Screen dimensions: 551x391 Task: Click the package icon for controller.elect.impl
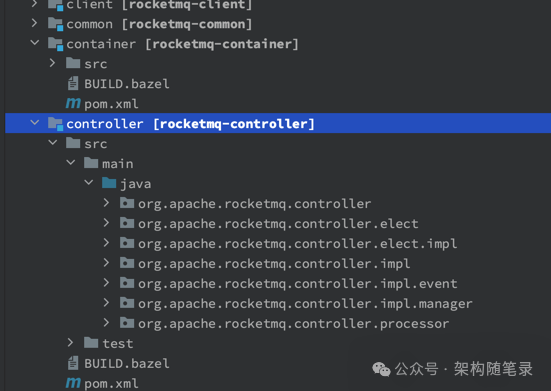coord(127,243)
